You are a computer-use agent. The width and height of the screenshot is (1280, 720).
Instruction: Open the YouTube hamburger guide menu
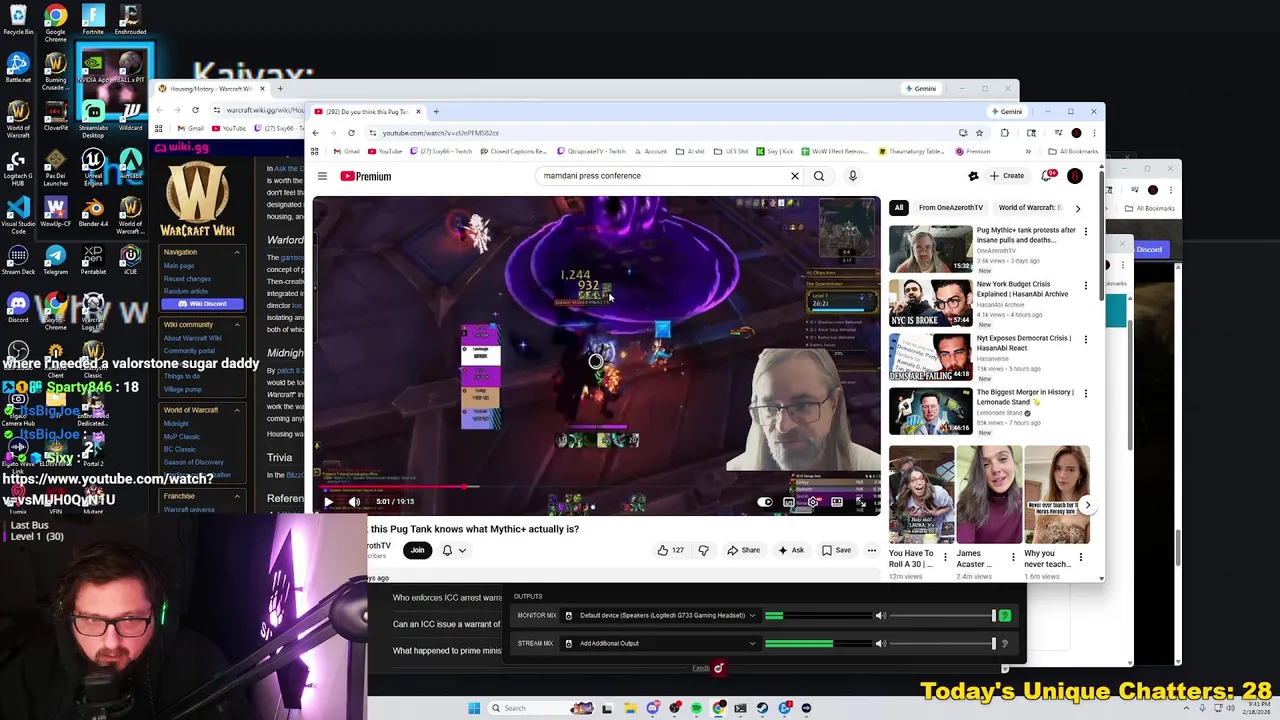322,176
